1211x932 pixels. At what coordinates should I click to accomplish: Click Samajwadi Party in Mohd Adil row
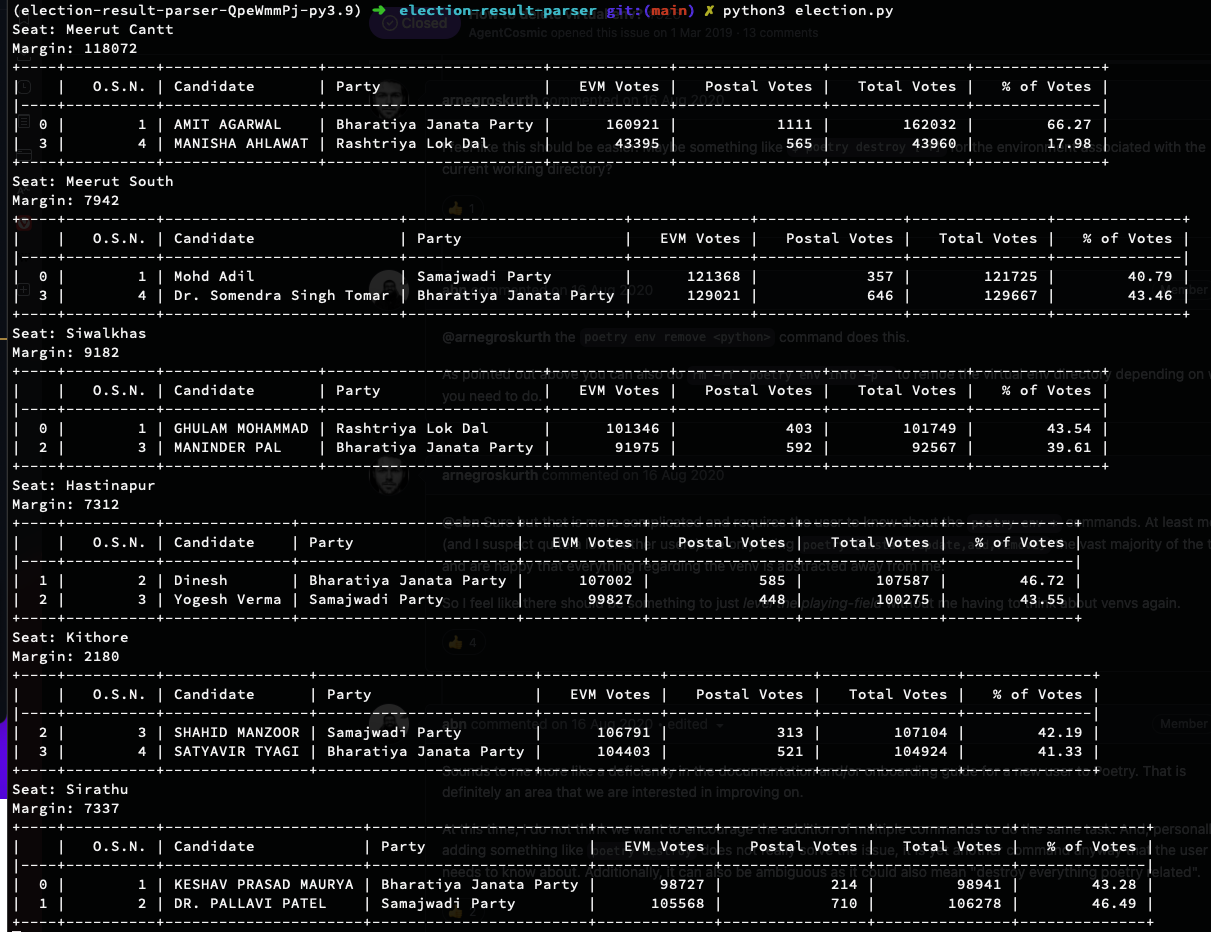484,277
